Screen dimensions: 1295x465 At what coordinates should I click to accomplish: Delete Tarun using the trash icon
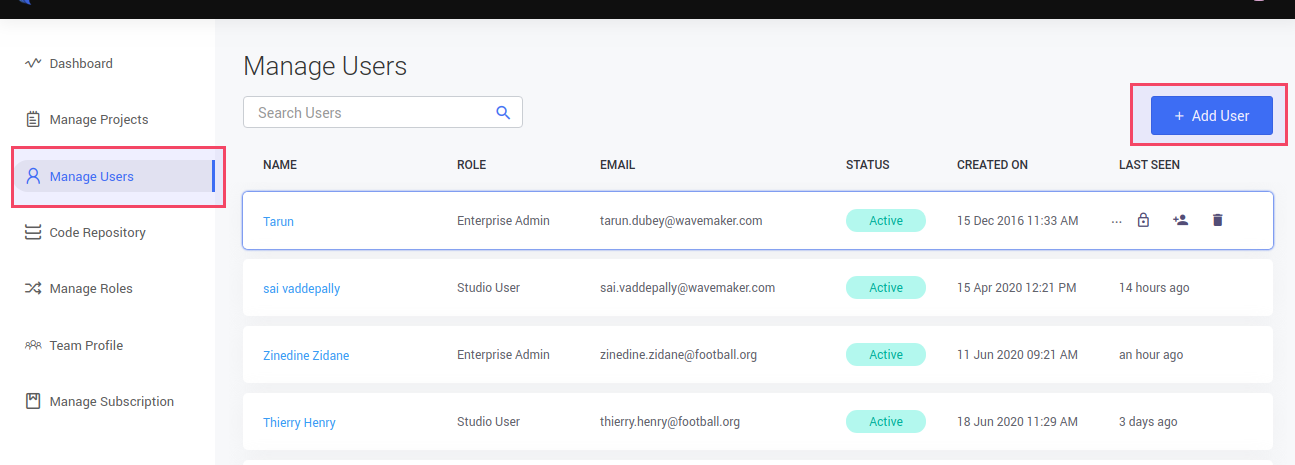pos(1217,220)
